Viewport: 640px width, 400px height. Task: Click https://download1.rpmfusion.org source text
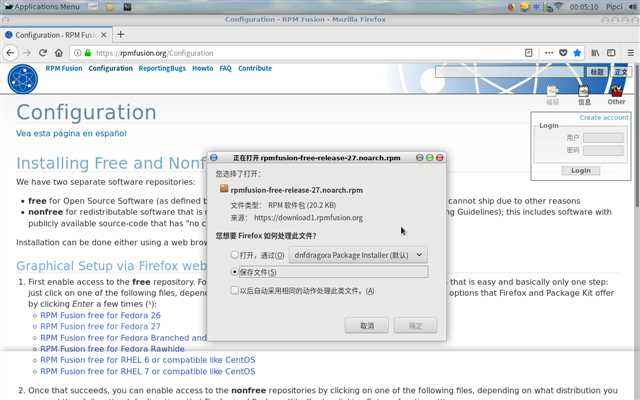pyautogui.click(x=308, y=218)
